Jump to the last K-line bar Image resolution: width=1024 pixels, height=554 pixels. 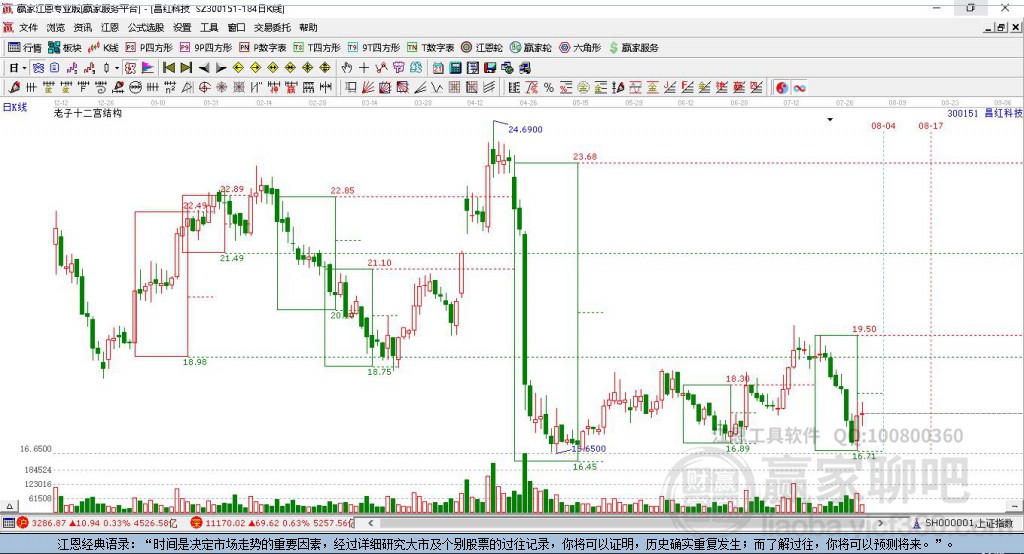coord(186,68)
